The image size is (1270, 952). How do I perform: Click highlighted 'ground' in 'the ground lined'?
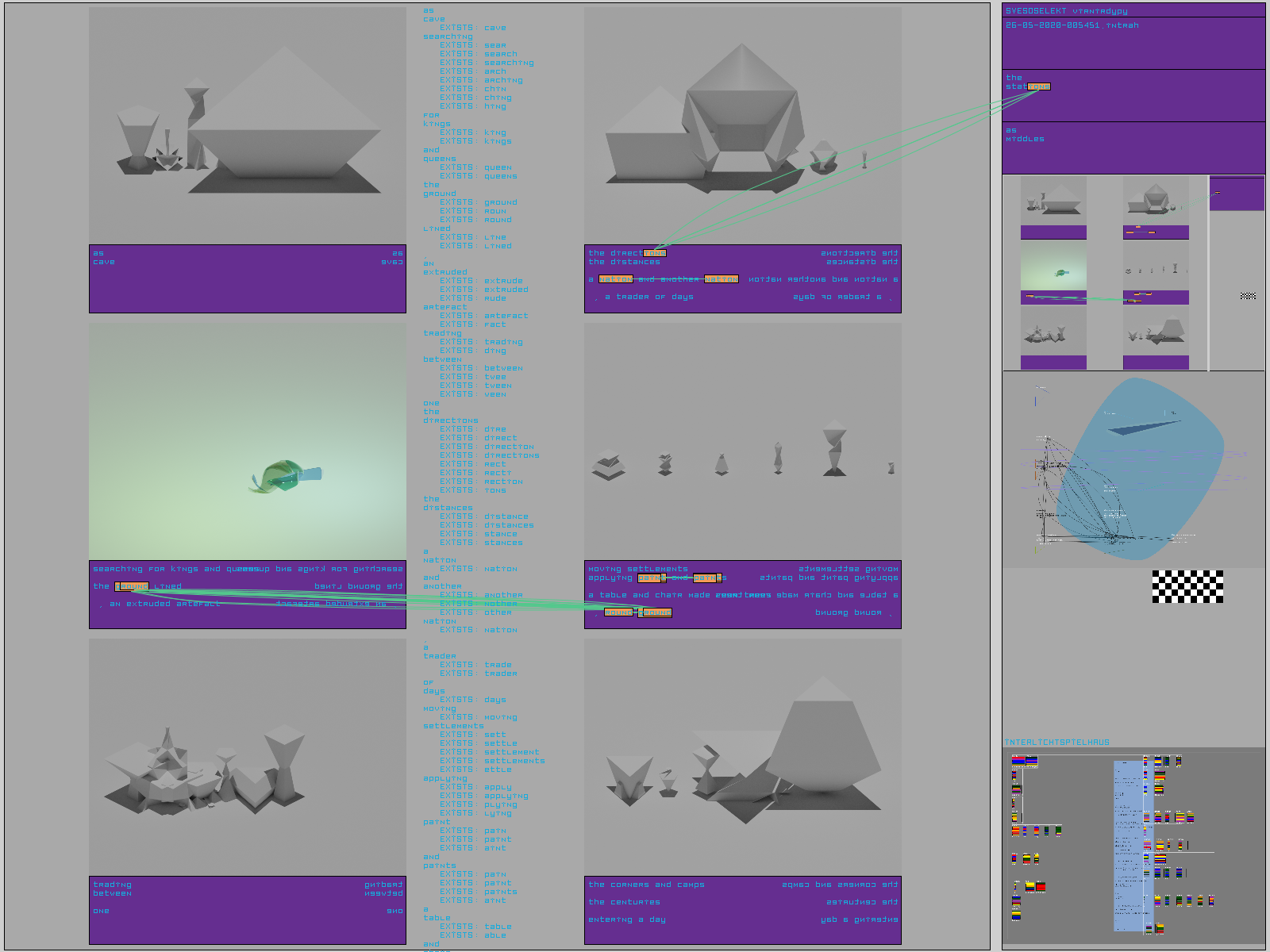pyautogui.click(x=132, y=586)
